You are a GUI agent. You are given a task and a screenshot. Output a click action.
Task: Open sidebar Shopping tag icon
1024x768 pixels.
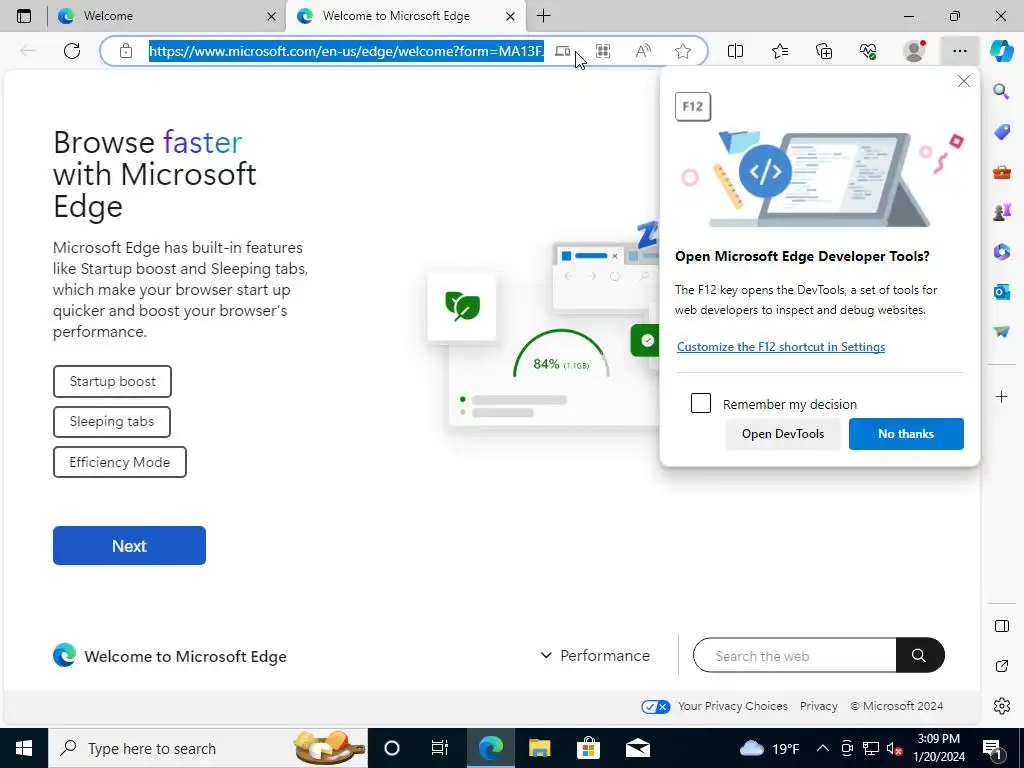[1002, 132]
